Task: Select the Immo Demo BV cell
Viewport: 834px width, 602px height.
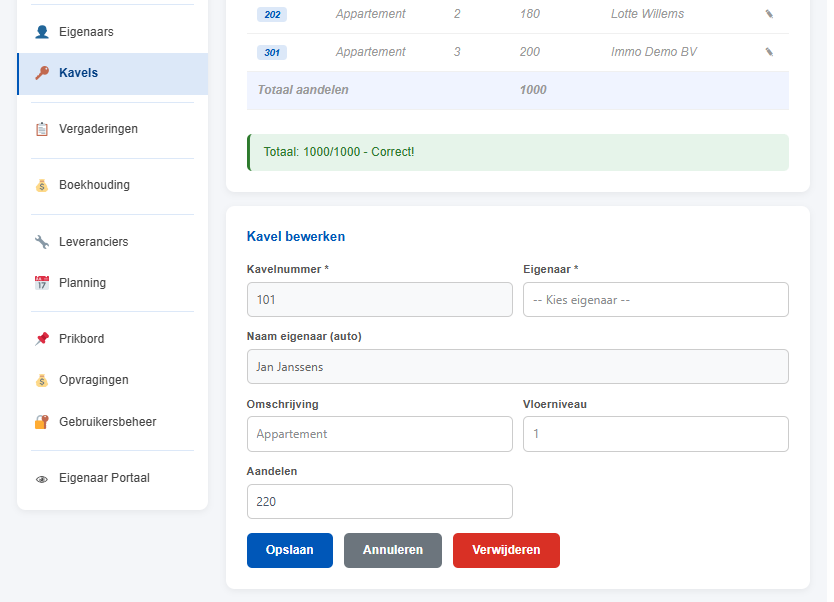Action: [654, 52]
